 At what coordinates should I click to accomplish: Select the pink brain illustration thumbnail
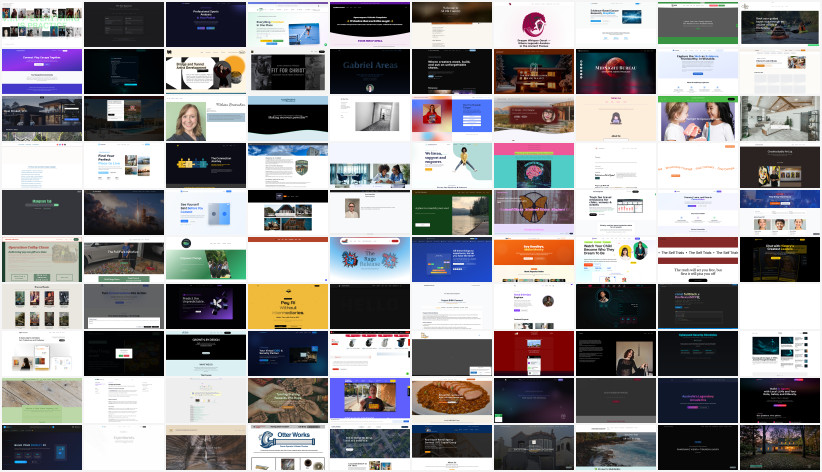click(x=534, y=166)
